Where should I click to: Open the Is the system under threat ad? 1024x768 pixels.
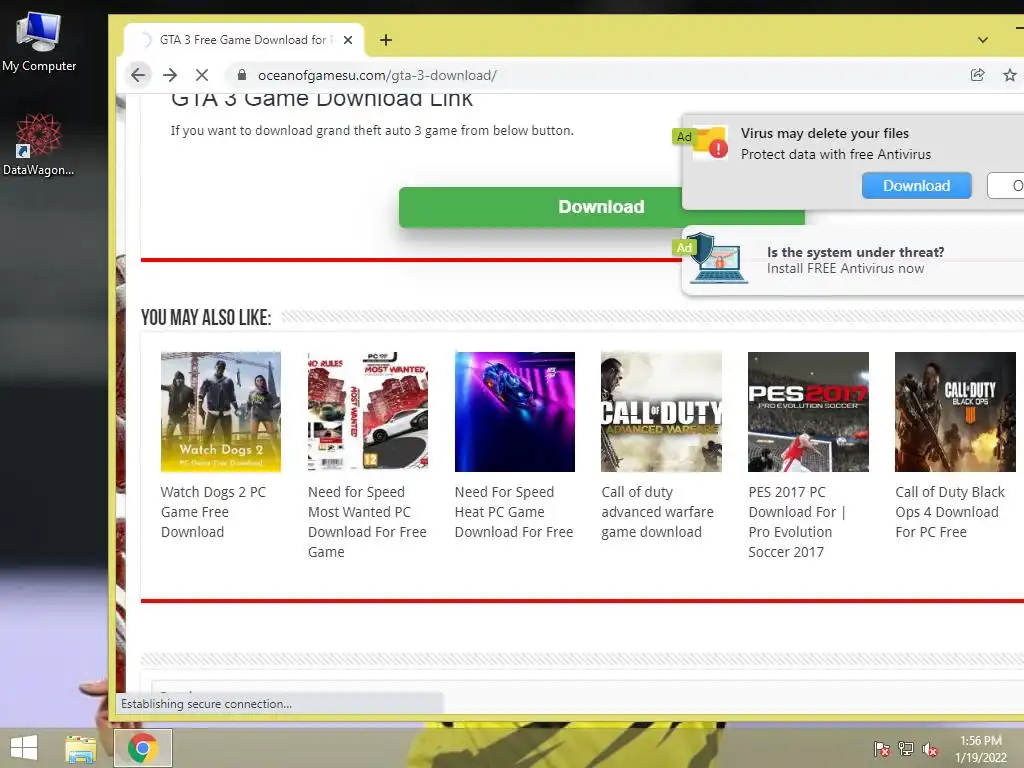pyautogui.click(x=855, y=260)
